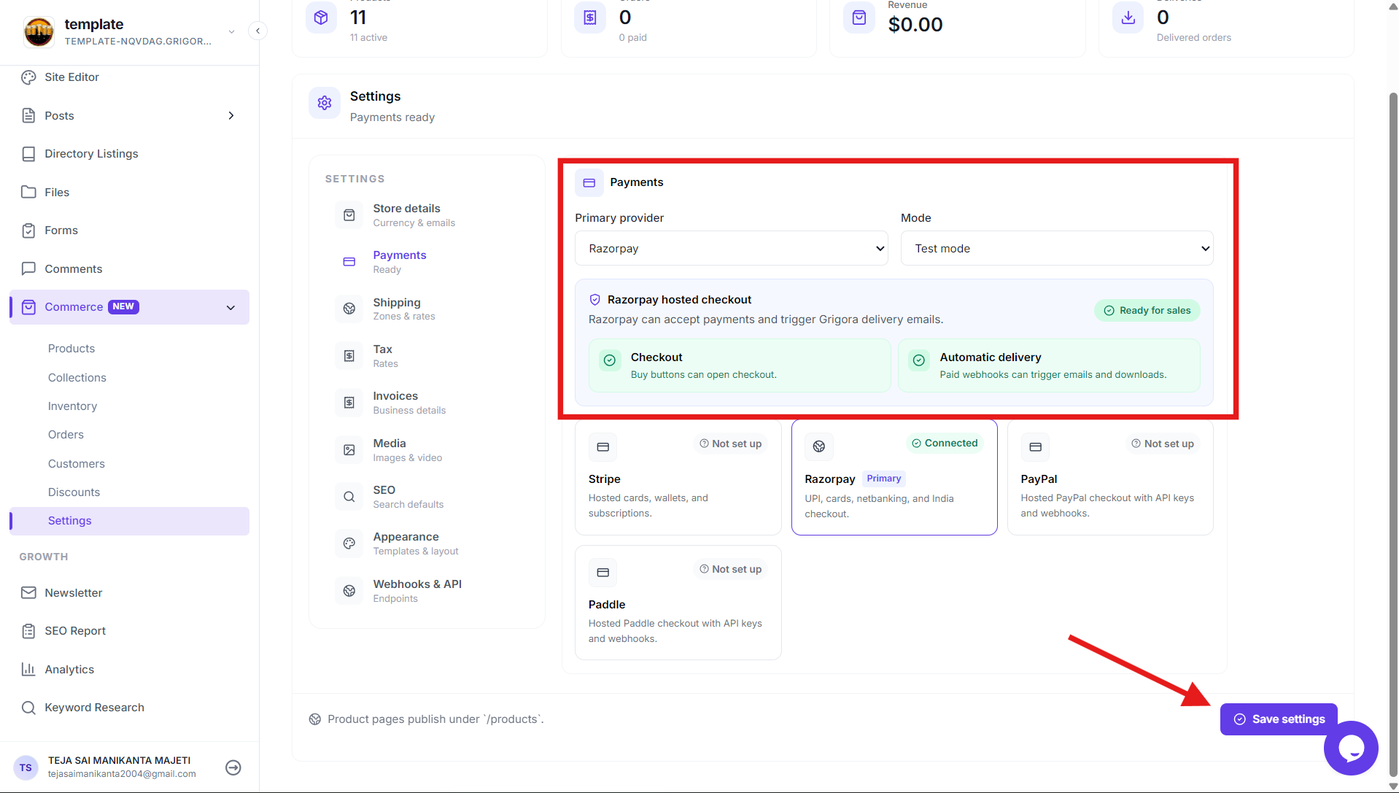
Task: Click the logout icon beside user name
Action: pyautogui.click(x=233, y=767)
